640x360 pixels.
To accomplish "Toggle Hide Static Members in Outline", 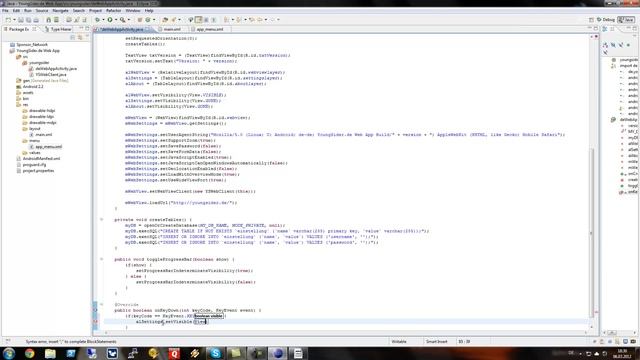I will (621, 45).
